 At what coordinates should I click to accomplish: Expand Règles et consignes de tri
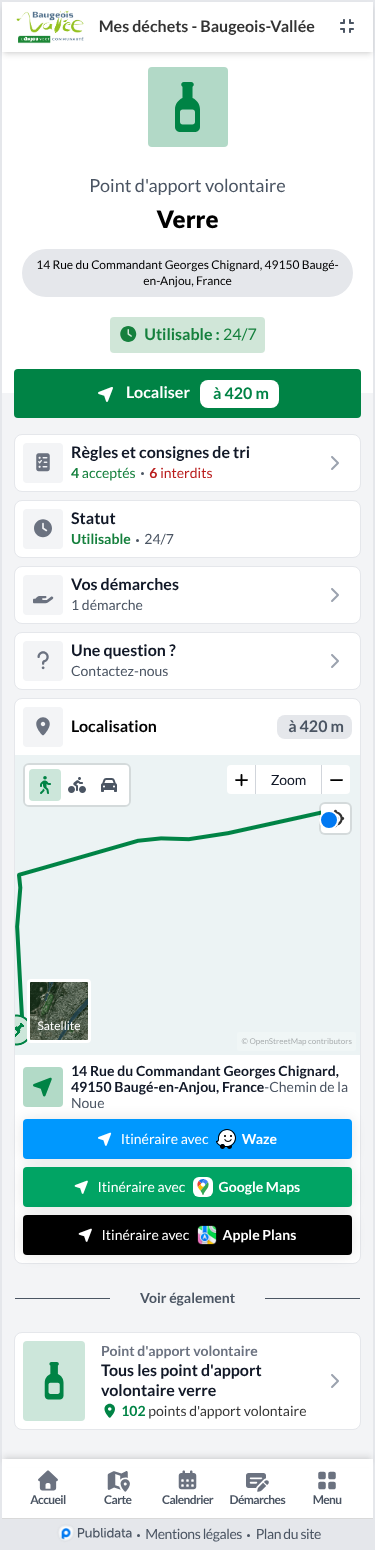(187, 463)
